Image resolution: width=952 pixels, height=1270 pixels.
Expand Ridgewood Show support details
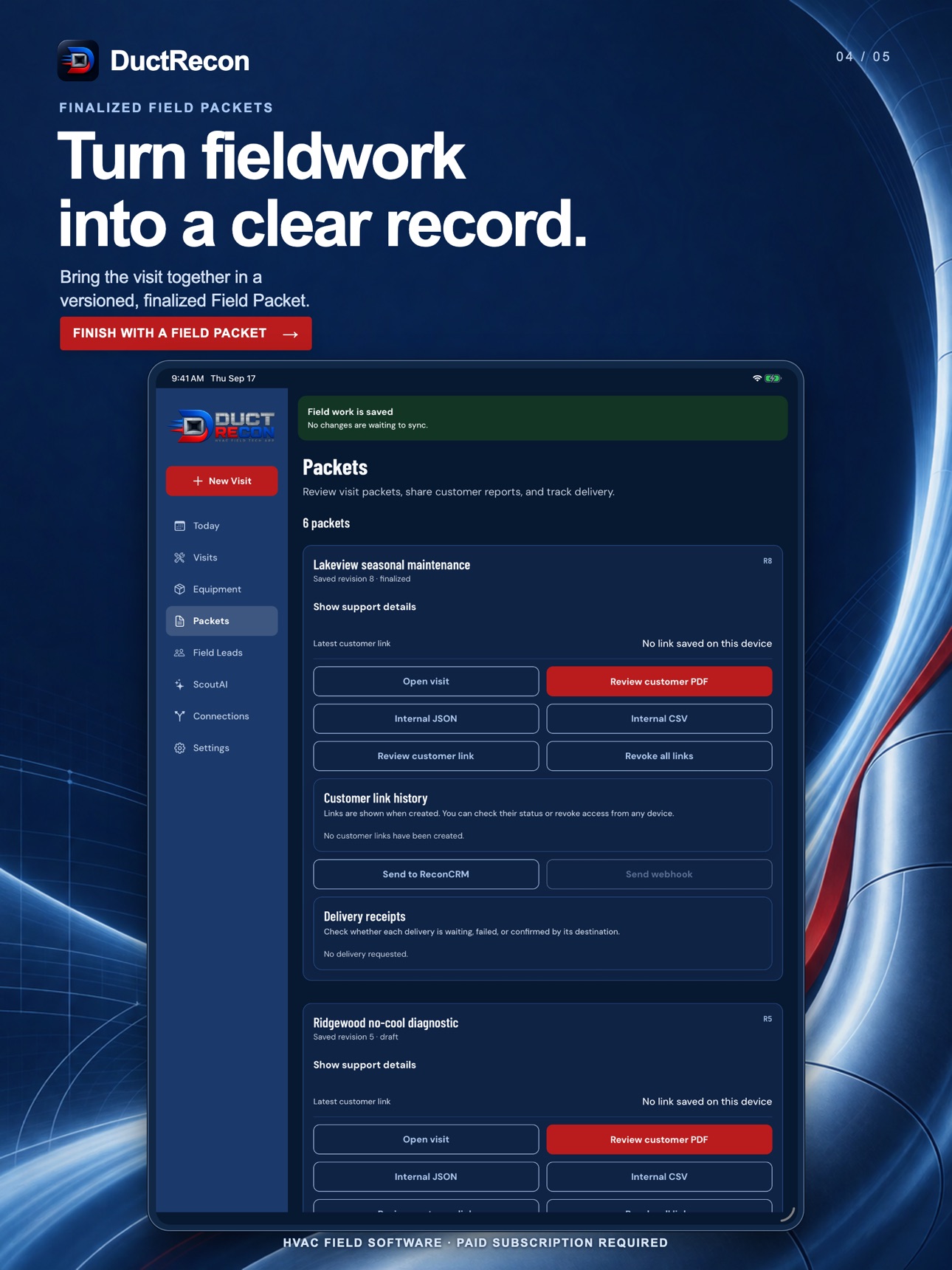click(x=365, y=1065)
